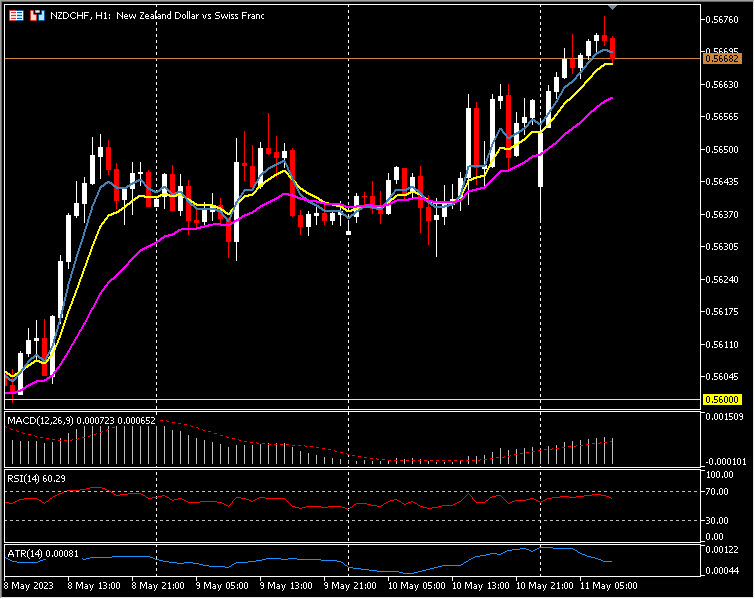Click the 8 May 2023 date label
Viewport: 755px width, 599px height.
pos(30,584)
